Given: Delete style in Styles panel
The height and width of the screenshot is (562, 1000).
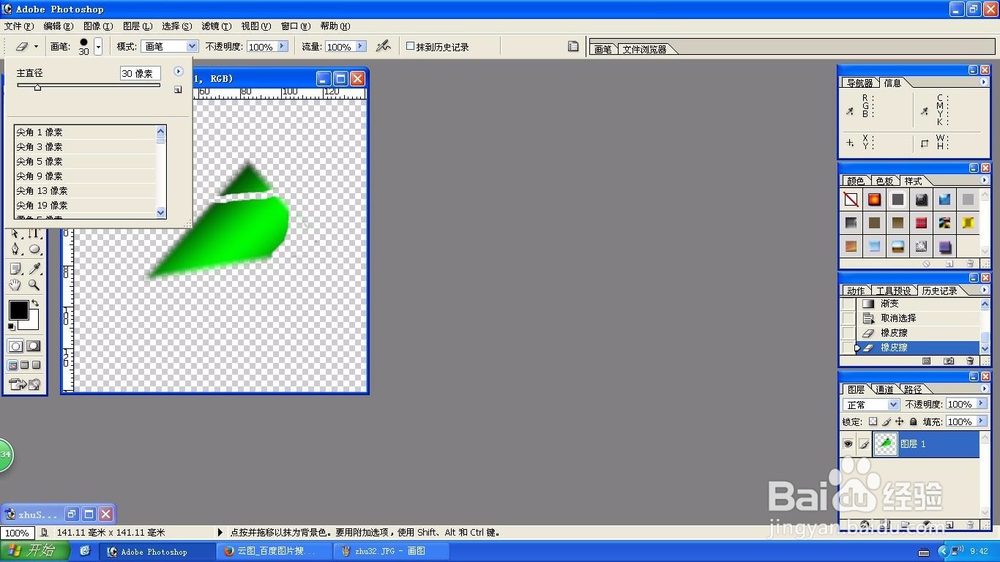Looking at the screenshot, I should pos(970,263).
